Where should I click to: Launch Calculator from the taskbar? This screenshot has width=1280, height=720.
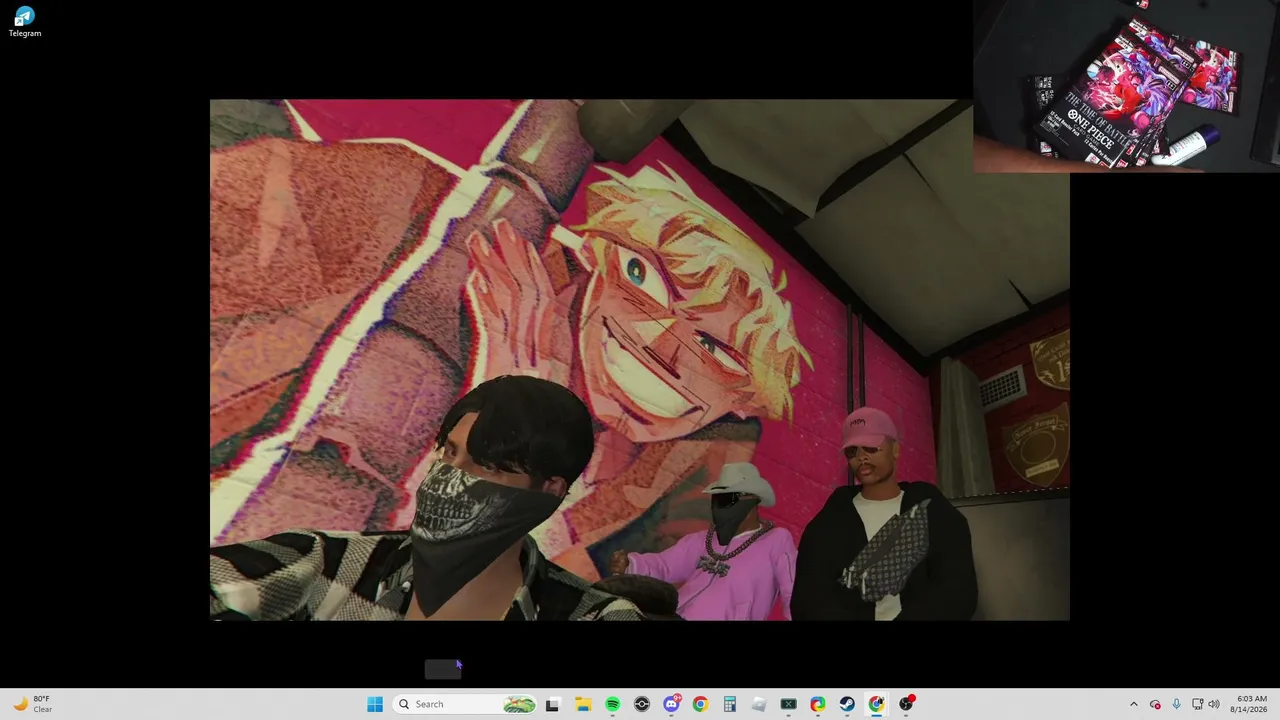pyautogui.click(x=730, y=704)
